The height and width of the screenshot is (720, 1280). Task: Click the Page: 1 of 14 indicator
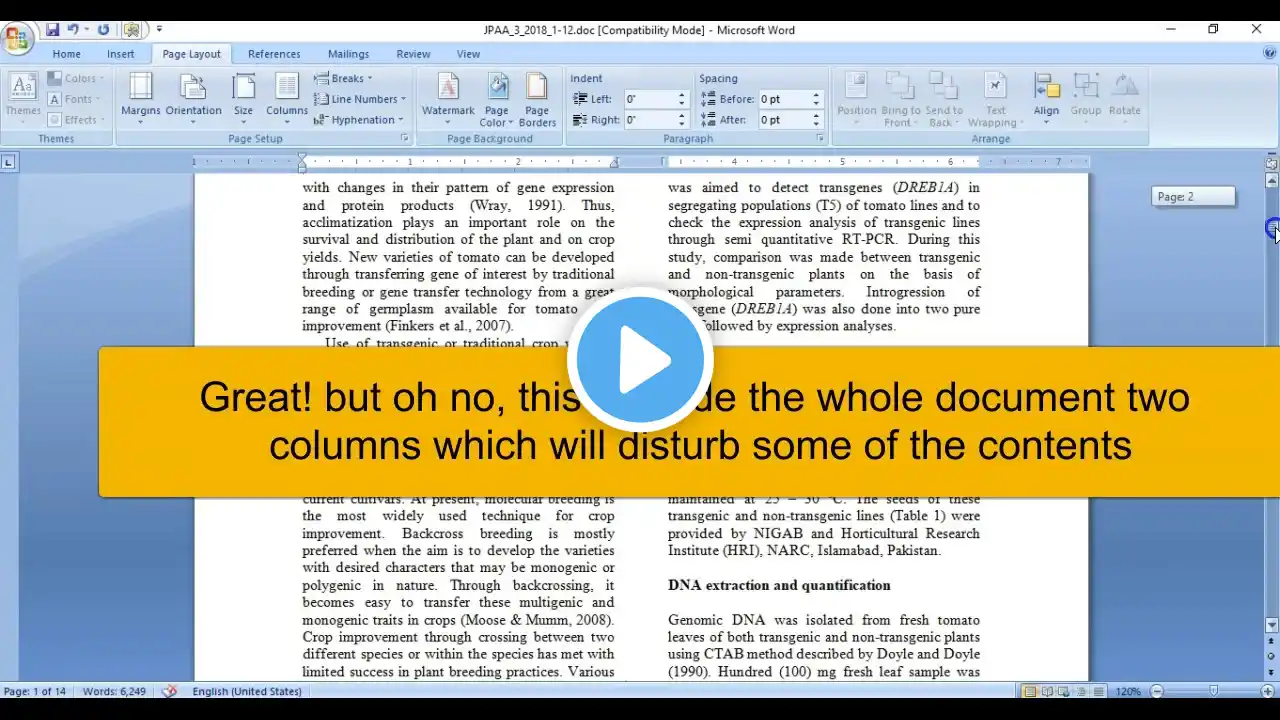35,691
